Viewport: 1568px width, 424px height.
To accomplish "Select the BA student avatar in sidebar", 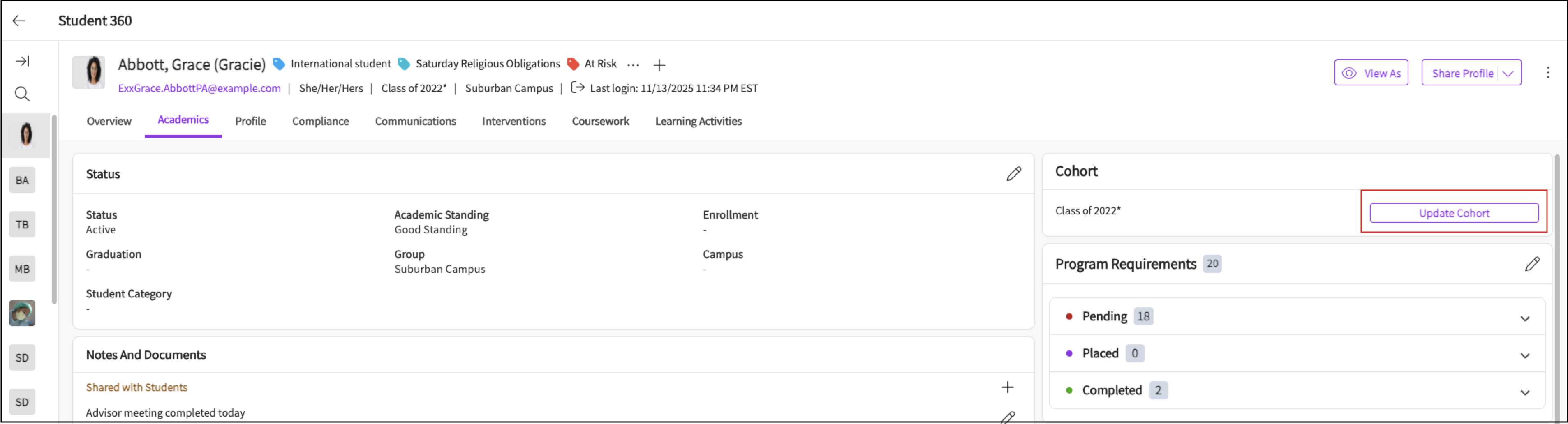I will point(23,180).
